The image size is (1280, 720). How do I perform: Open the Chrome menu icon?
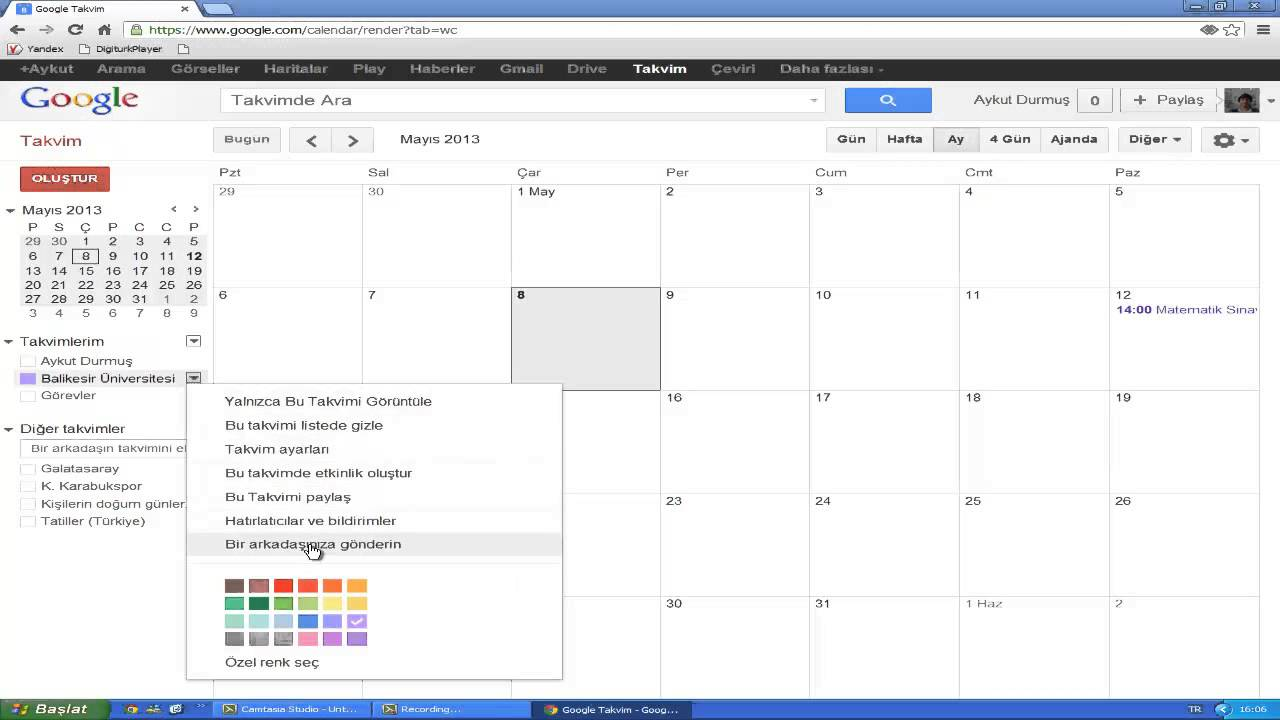1262,30
